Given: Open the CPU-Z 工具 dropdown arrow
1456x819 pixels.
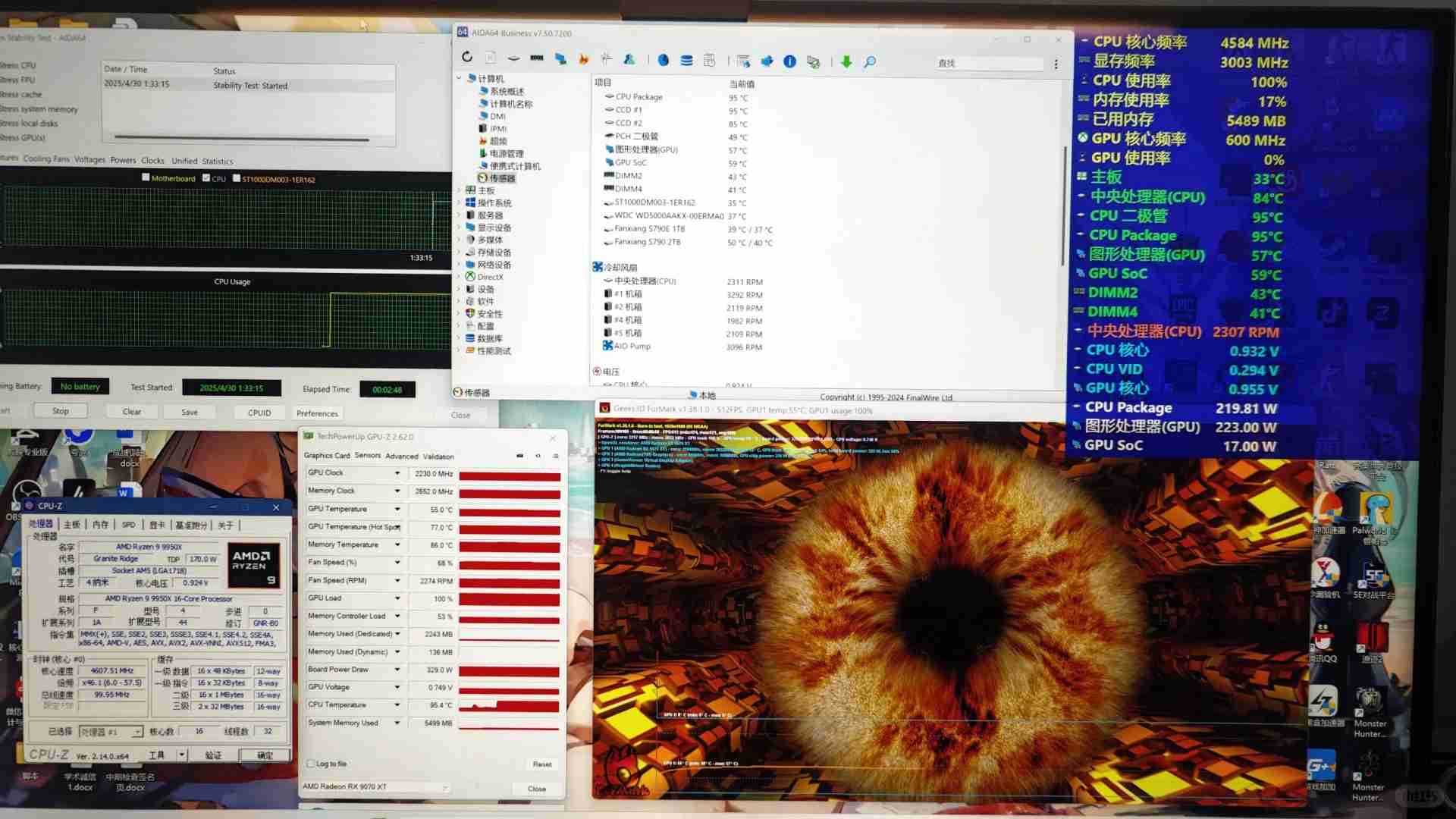Looking at the screenshot, I should pyautogui.click(x=182, y=755).
